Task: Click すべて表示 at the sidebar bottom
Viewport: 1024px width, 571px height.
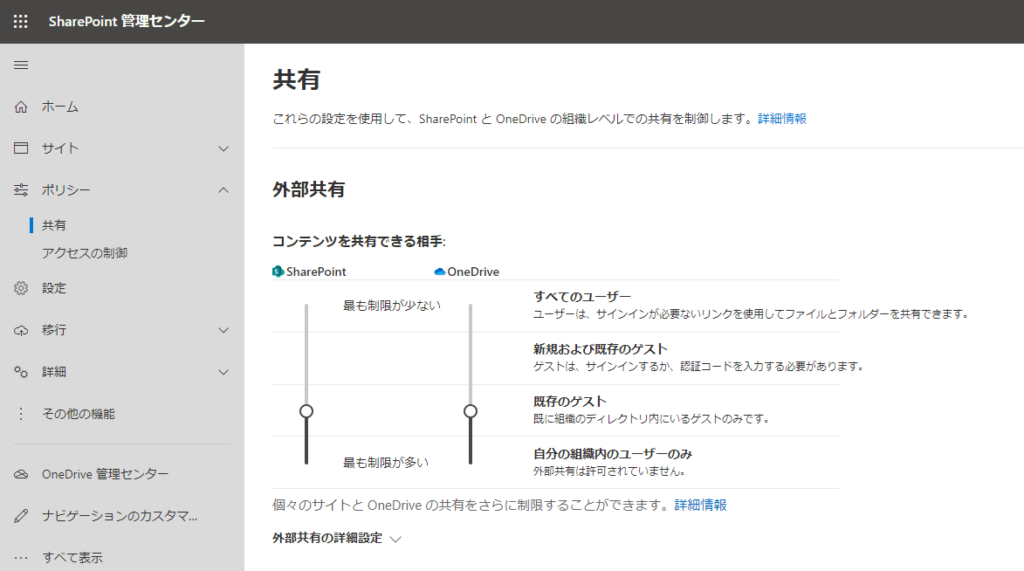Action: pos(72,557)
